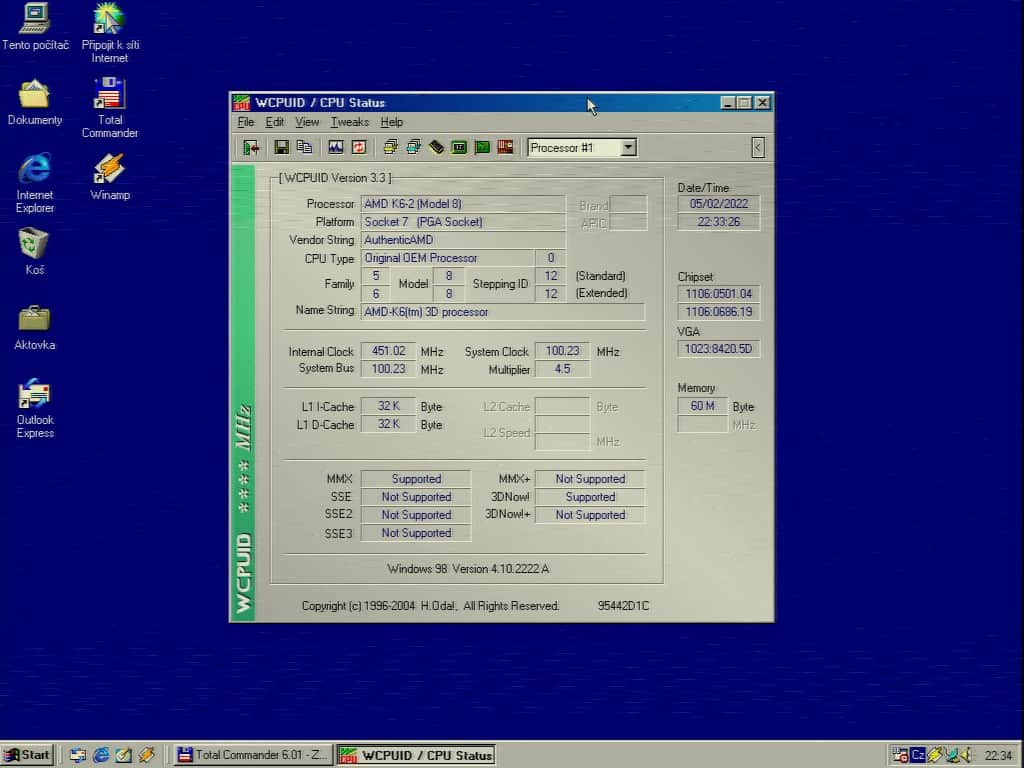Viewport: 1024px width, 768px height.
Task: Select the Aktovka briefcase icon
Action: point(35,327)
